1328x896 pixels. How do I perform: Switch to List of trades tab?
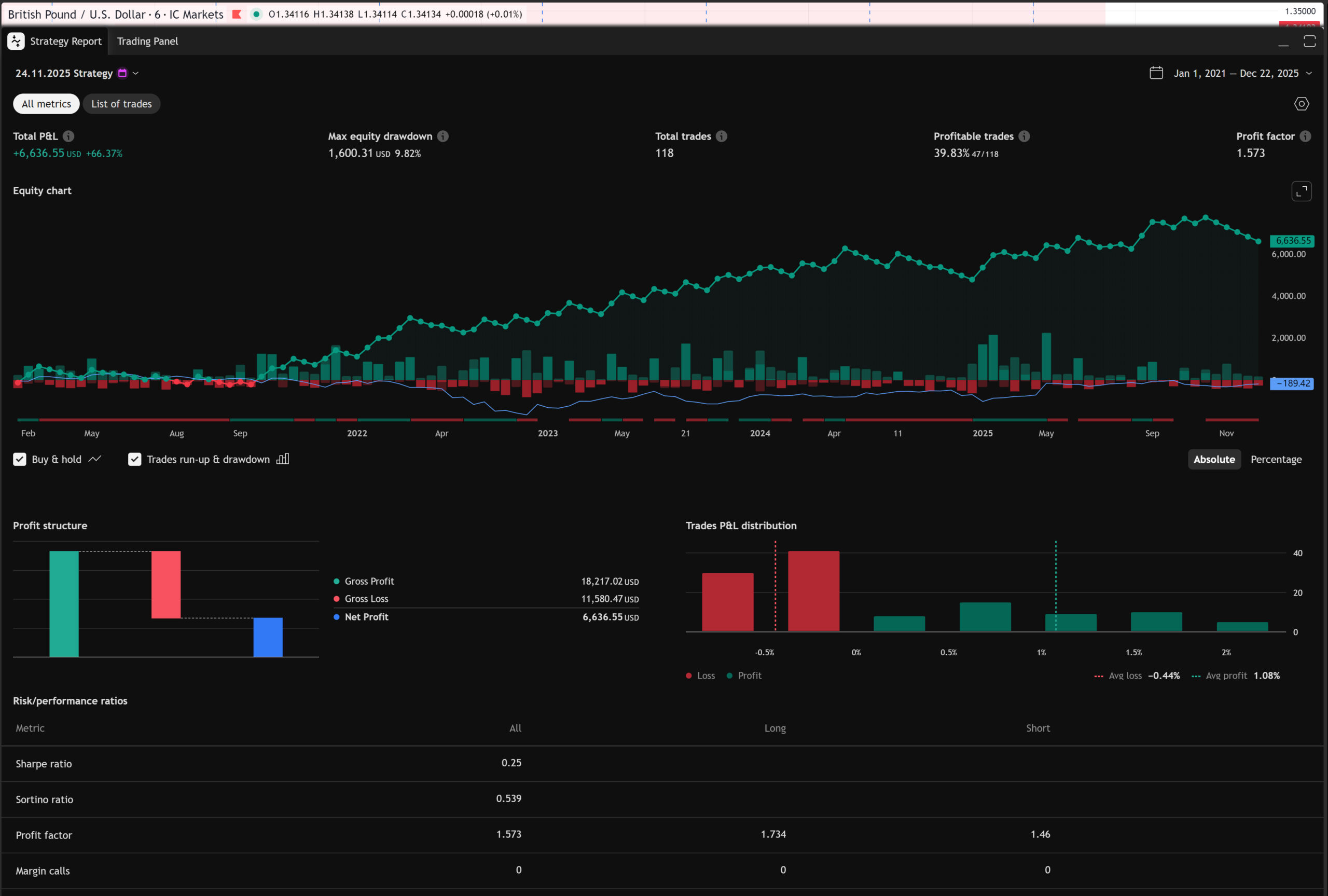click(122, 104)
